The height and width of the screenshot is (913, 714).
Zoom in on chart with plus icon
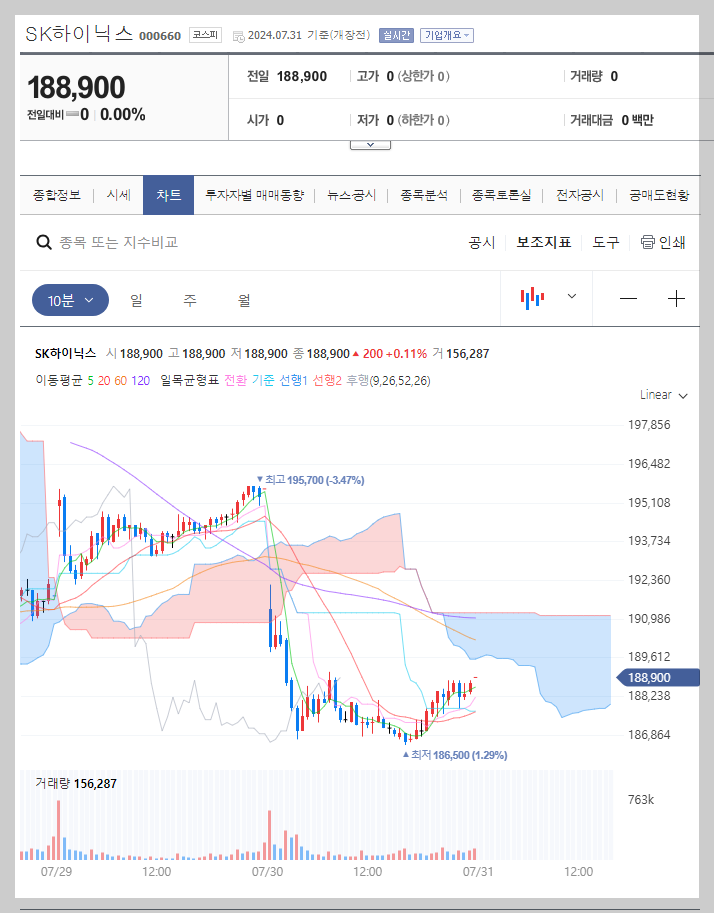click(x=676, y=299)
